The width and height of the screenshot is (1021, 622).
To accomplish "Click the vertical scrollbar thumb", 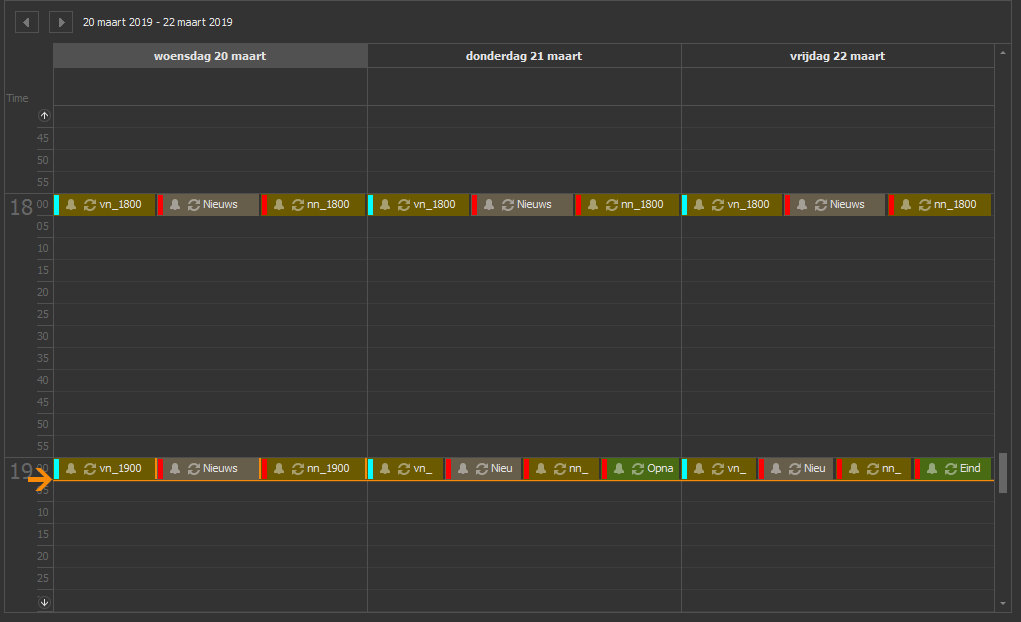I will click(1003, 471).
